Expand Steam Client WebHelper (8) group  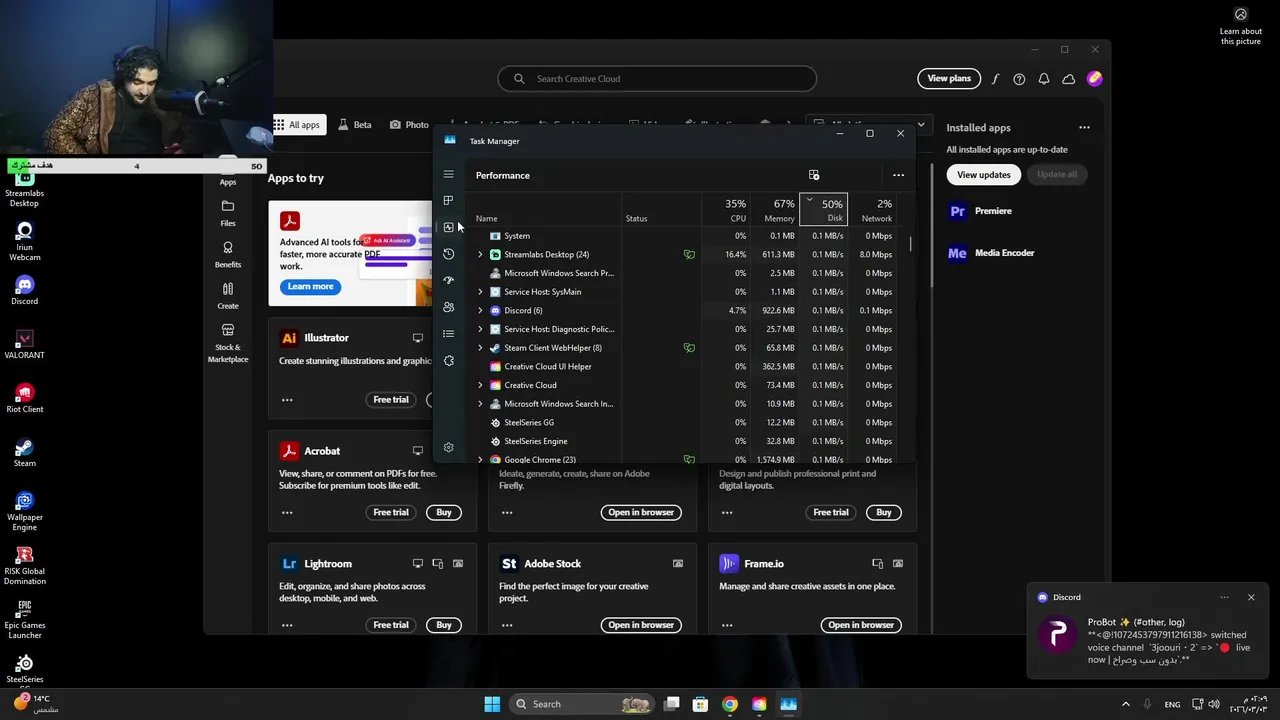tap(480, 348)
